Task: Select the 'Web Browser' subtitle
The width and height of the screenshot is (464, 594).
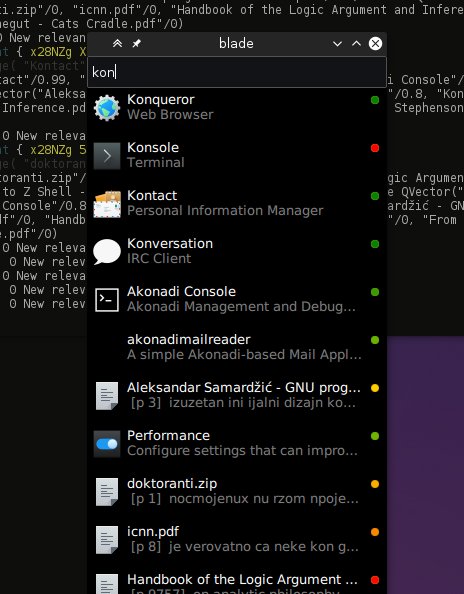Action: click(170, 115)
